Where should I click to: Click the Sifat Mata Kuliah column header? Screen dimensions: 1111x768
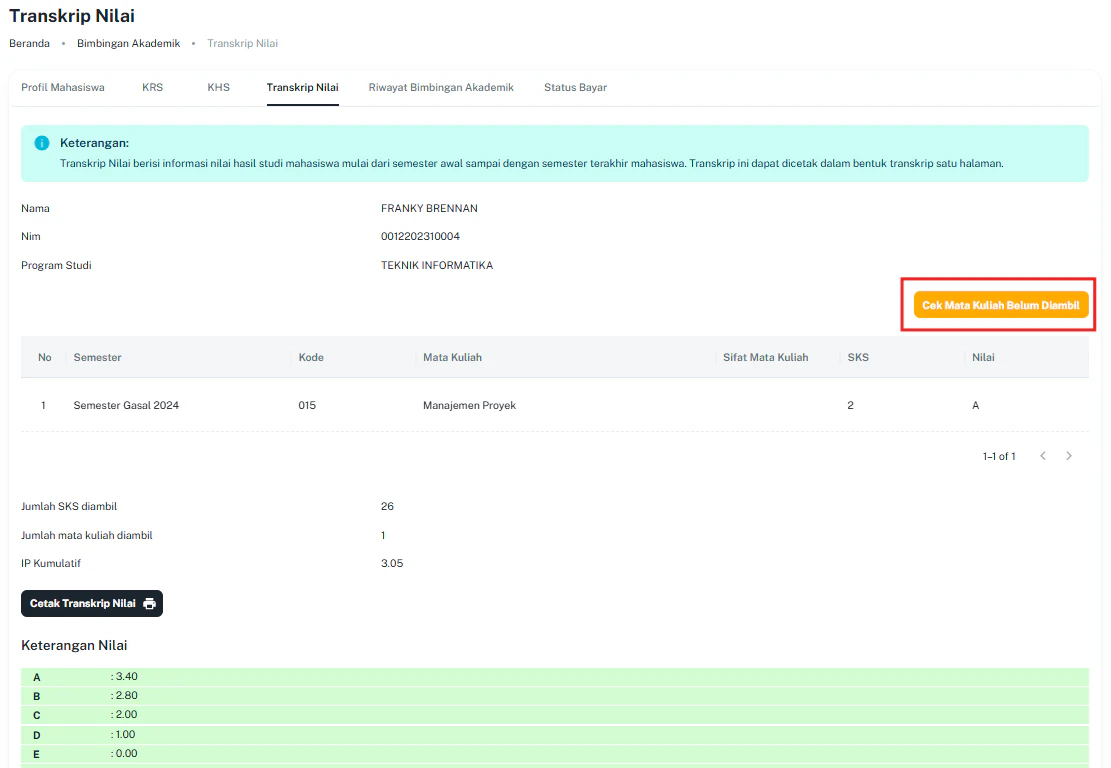(766, 357)
